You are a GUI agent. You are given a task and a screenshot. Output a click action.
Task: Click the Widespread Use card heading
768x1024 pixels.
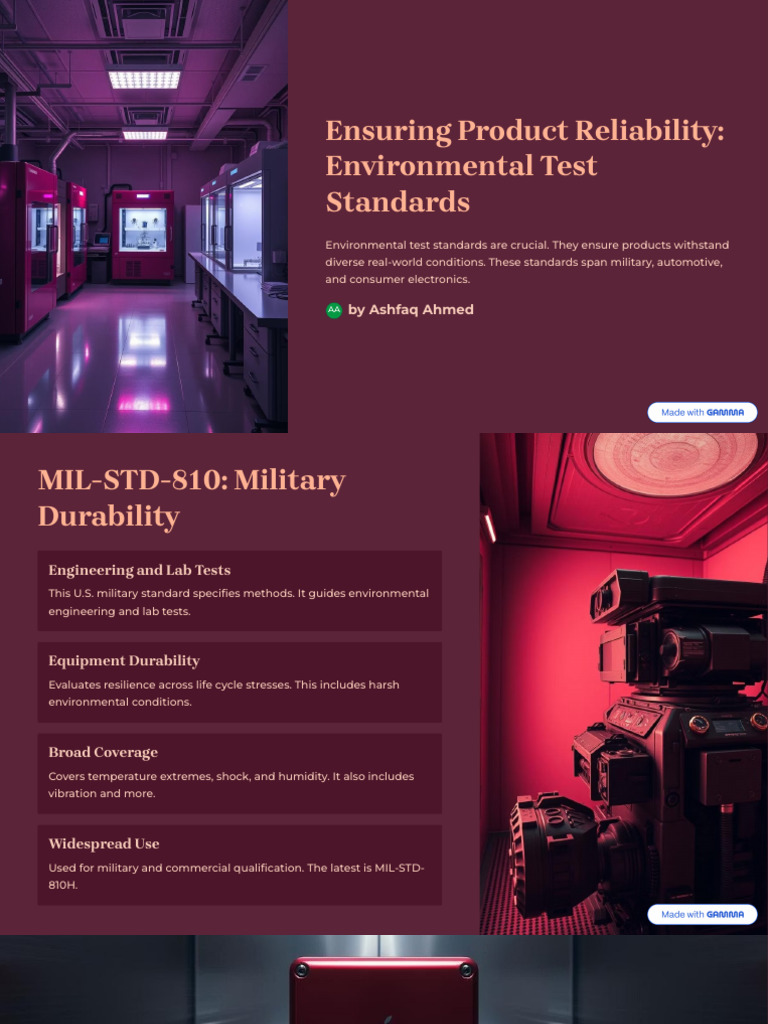point(104,844)
